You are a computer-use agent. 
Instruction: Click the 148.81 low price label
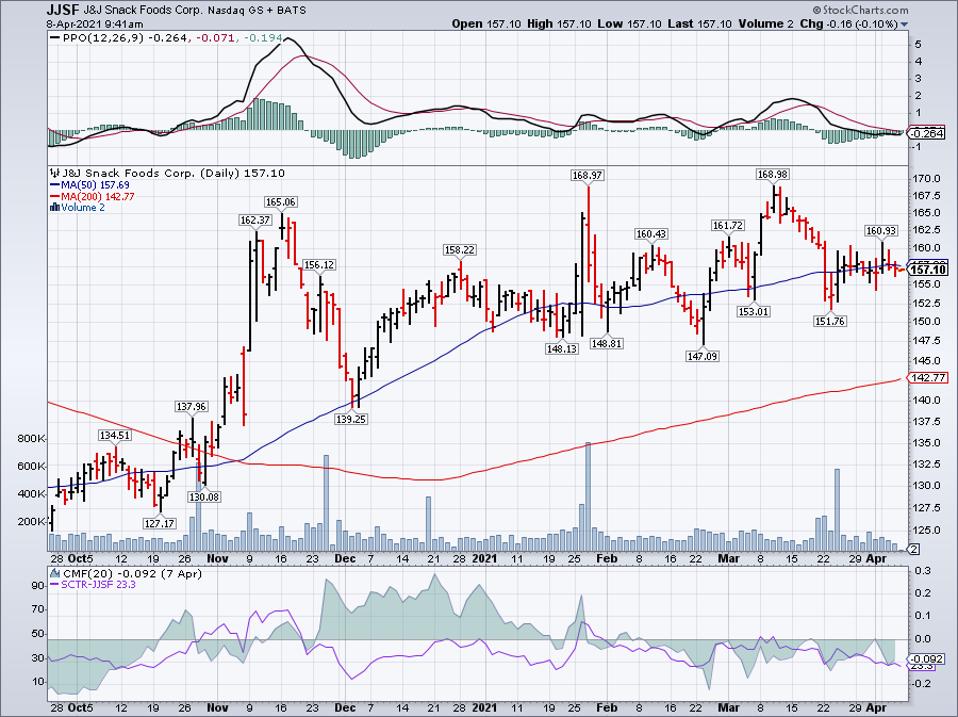(x=607, y=344)
